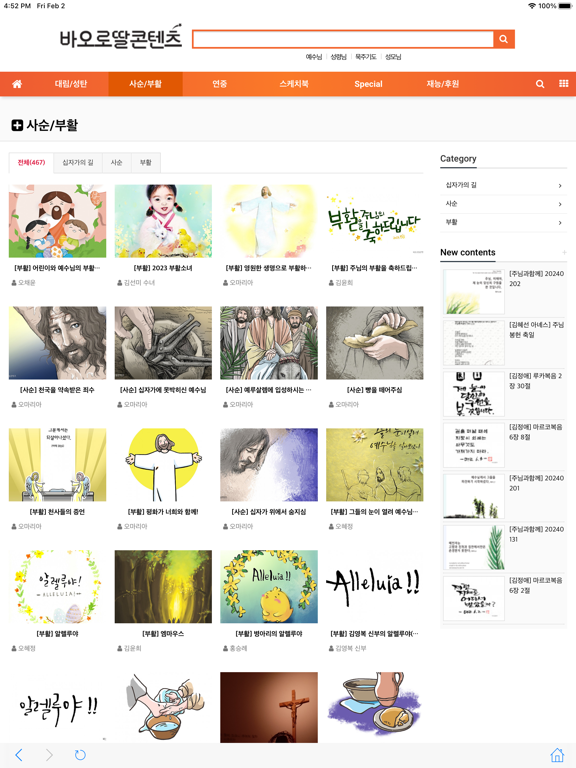The image size is (576, 768).
Task: Open the 평화가 너희와 함께 thumbnail
Action: click(163, 465)
